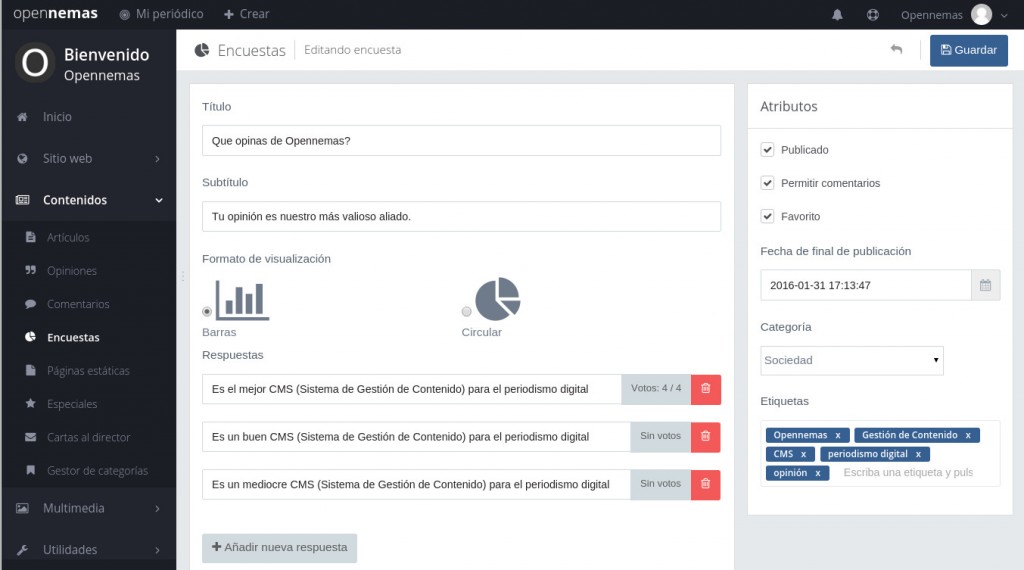
Task: Open Mi periódico in top bar
Action: pyautogui.click(x=161, y=14)
